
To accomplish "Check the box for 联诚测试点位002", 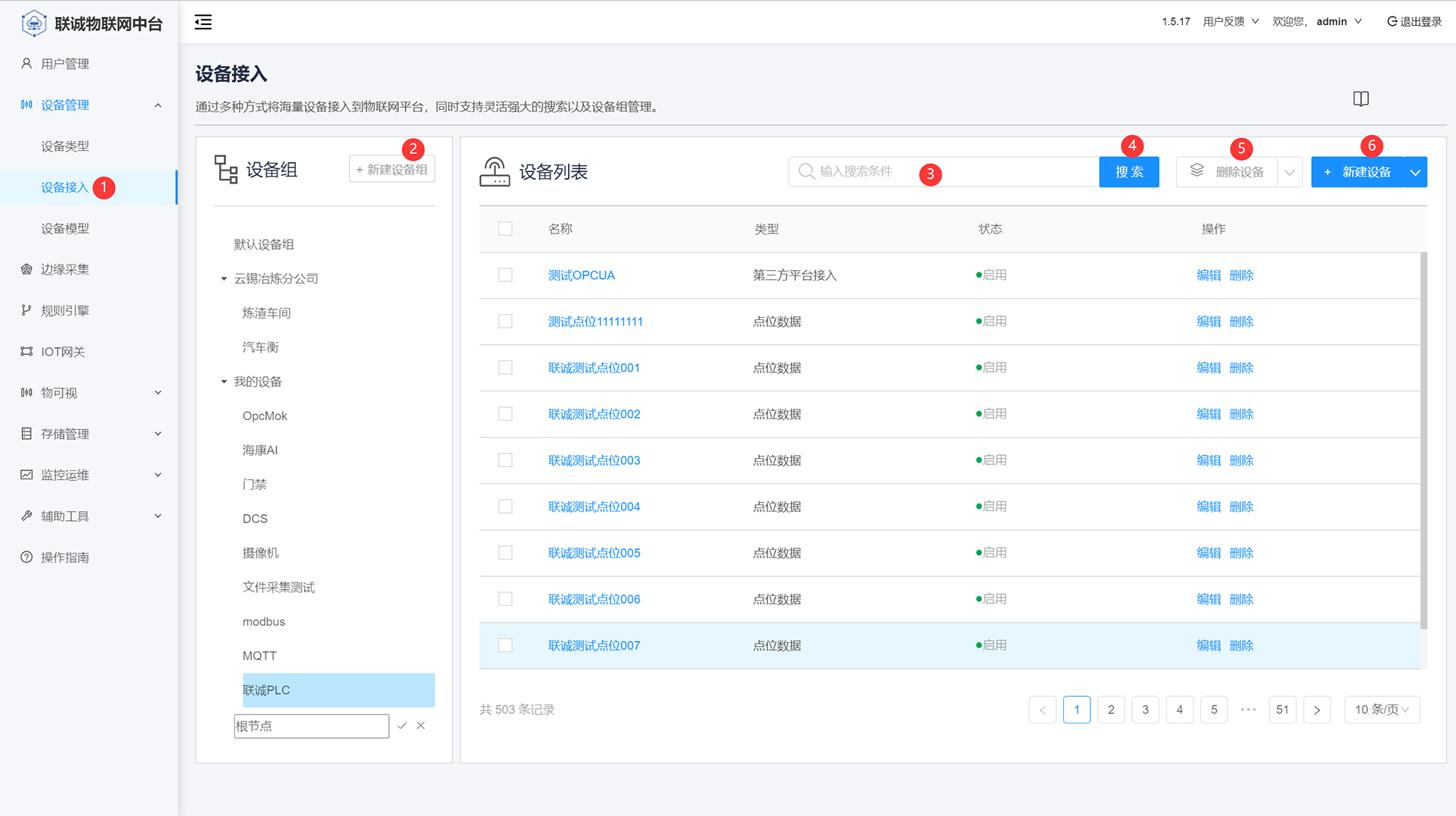I will (x=505, y=414).
